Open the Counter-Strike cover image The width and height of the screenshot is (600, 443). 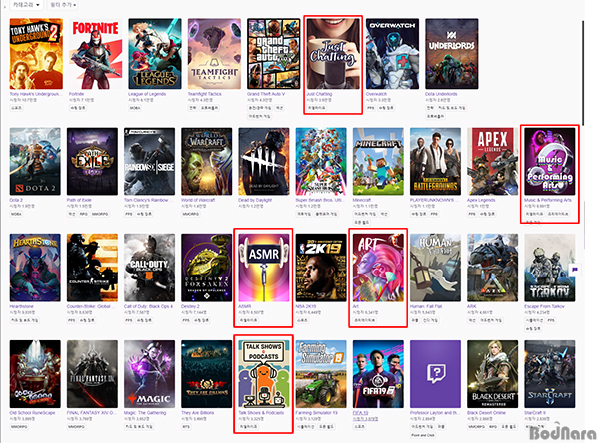tap(92, 267)
